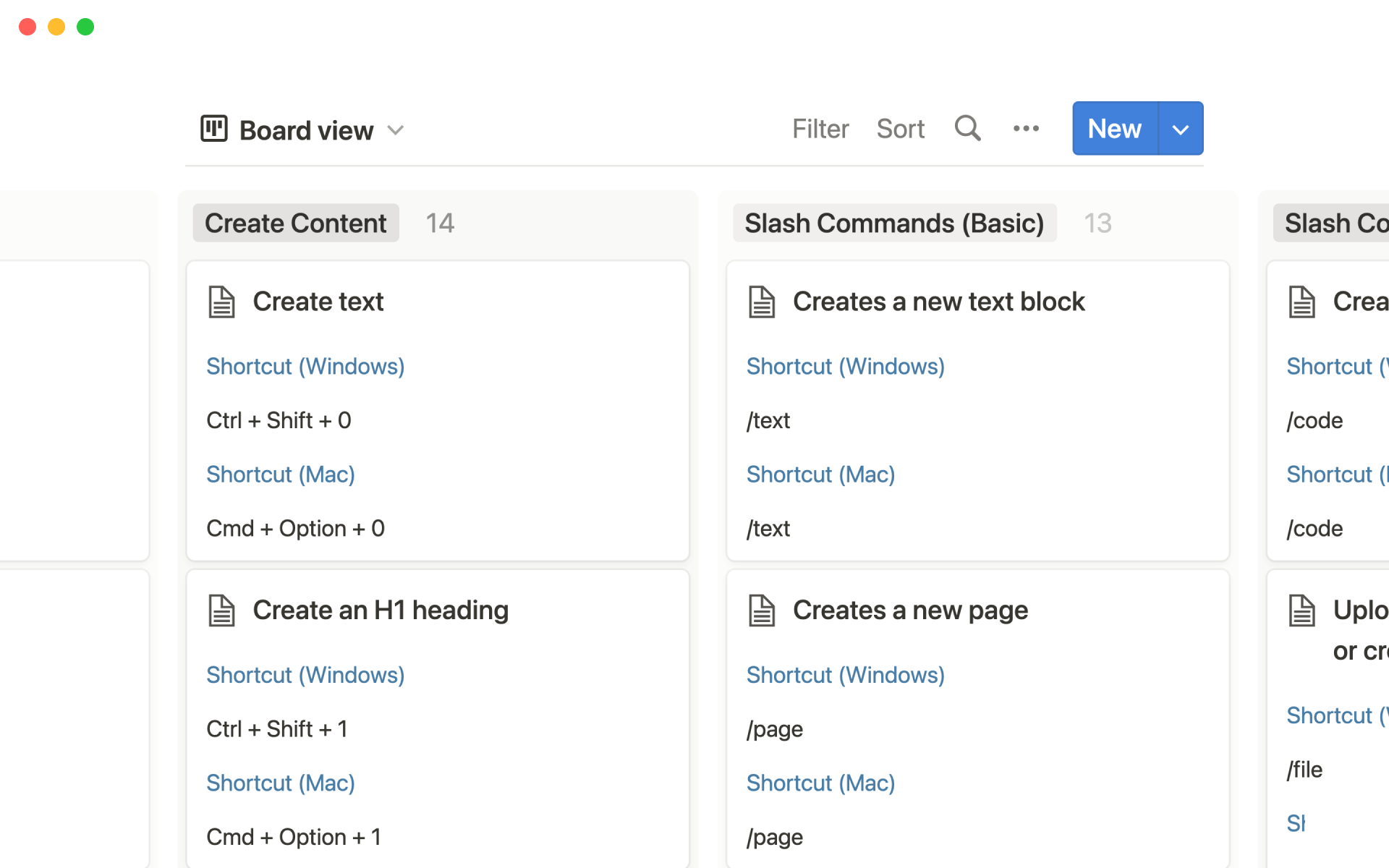Click page icon on Creates a new page
This screenshot has width=1389, height=868.
point(762,610)
